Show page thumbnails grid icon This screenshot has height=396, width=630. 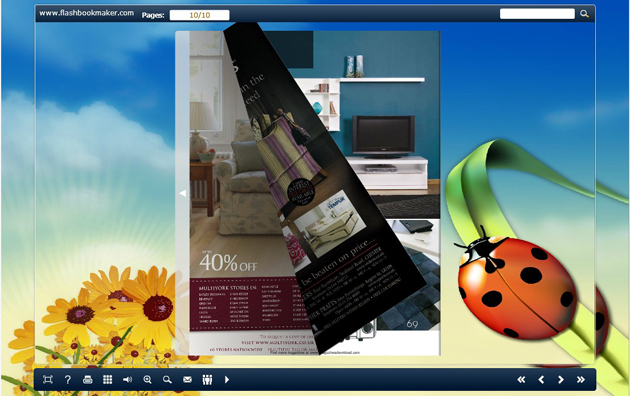pyautogui.click(x=107, y=380)
